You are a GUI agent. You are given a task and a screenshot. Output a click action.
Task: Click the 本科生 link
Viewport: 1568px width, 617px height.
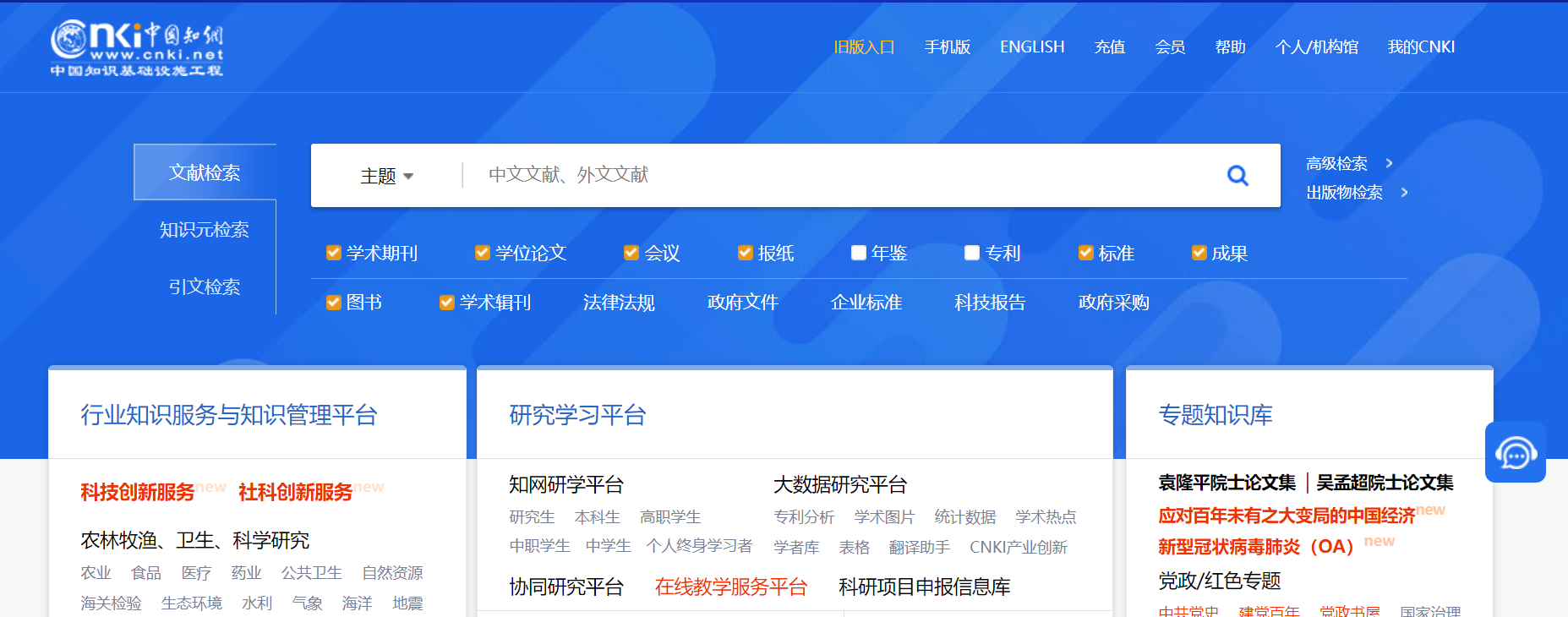point(597,517)
